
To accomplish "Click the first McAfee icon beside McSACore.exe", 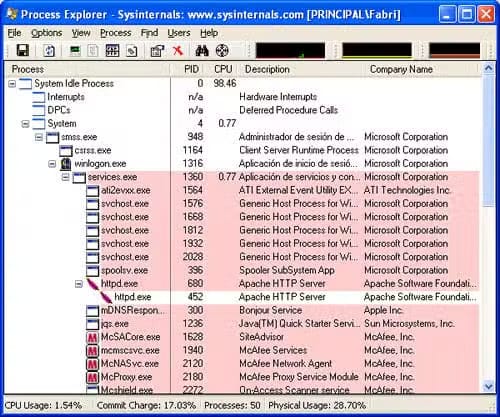I will point(92,337).
